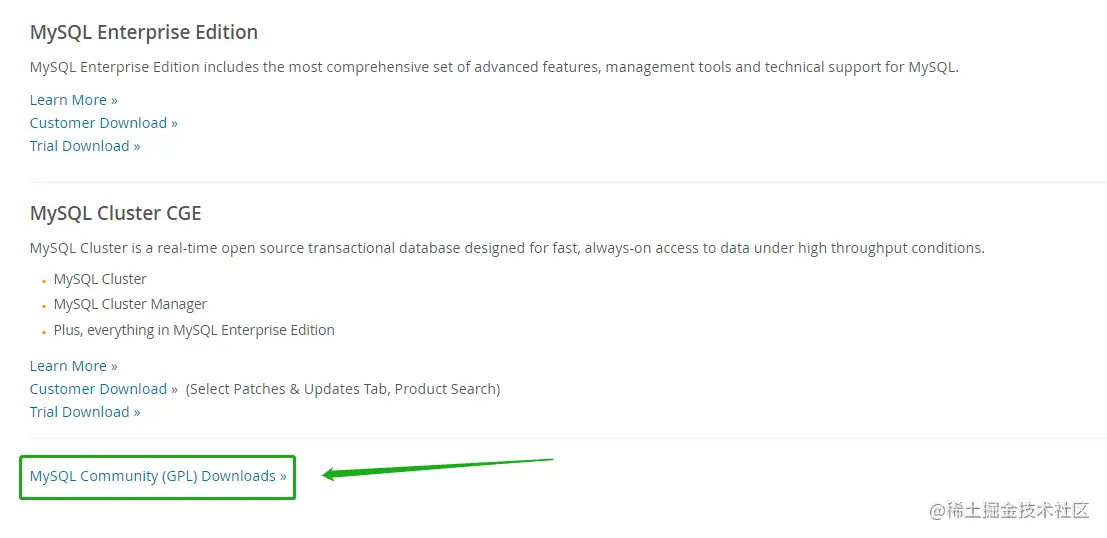Viewport: 1107px width, 538px height.
Task: Open Customer Download for Enterprise Edition
Action: pyautogui.click(x=104, y=123)
